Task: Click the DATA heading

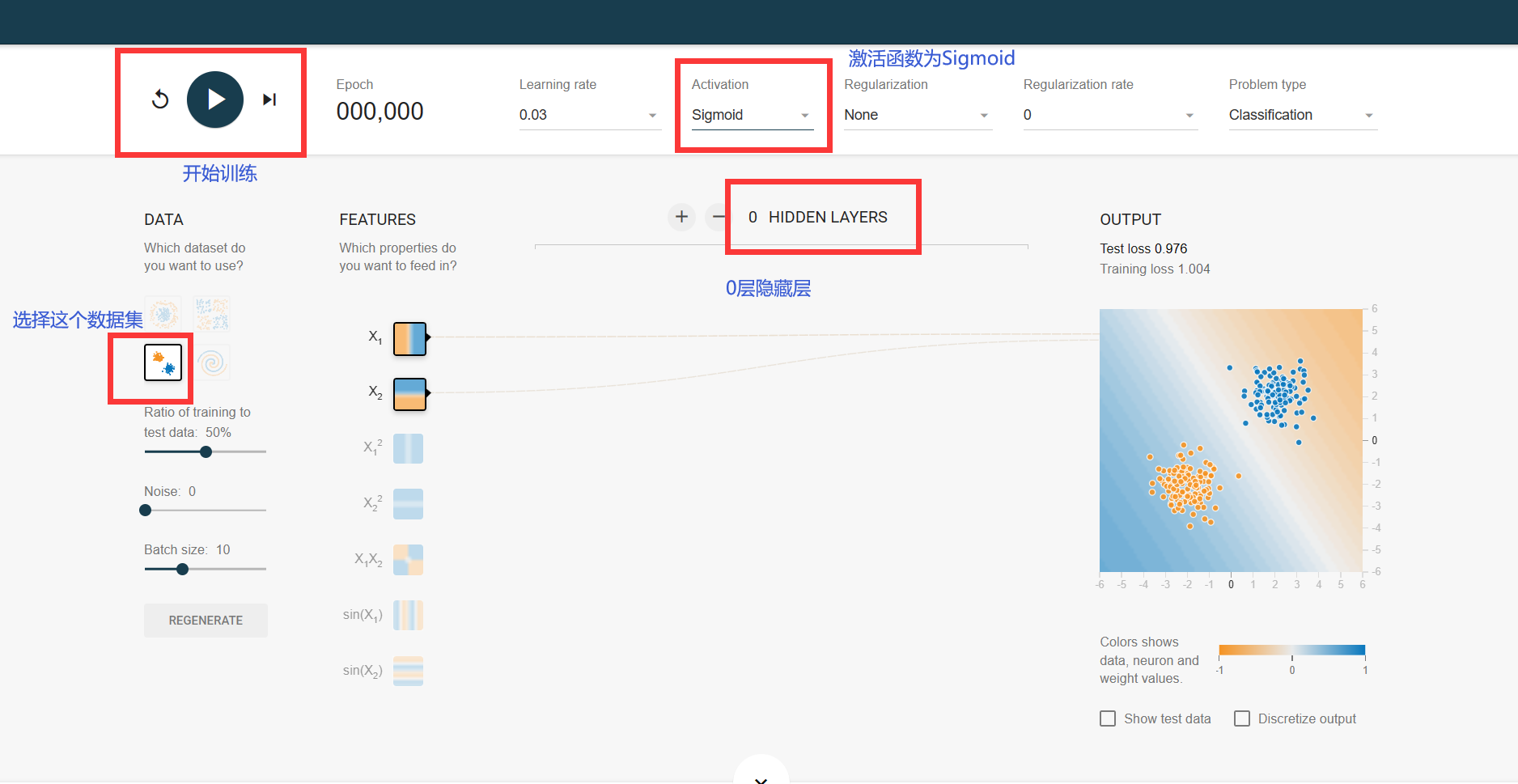Action: (x=163, y=219)
